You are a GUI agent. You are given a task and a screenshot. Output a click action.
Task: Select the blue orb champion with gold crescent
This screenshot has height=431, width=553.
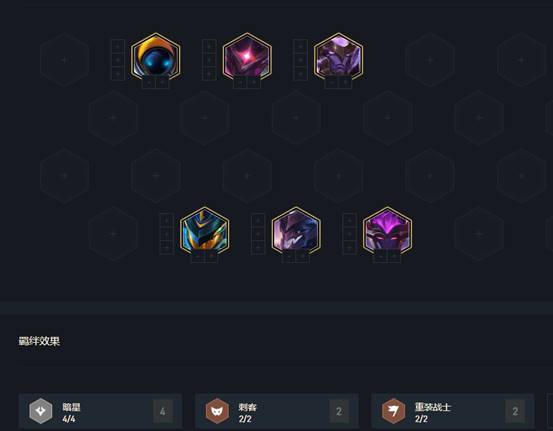coord(156,56)
